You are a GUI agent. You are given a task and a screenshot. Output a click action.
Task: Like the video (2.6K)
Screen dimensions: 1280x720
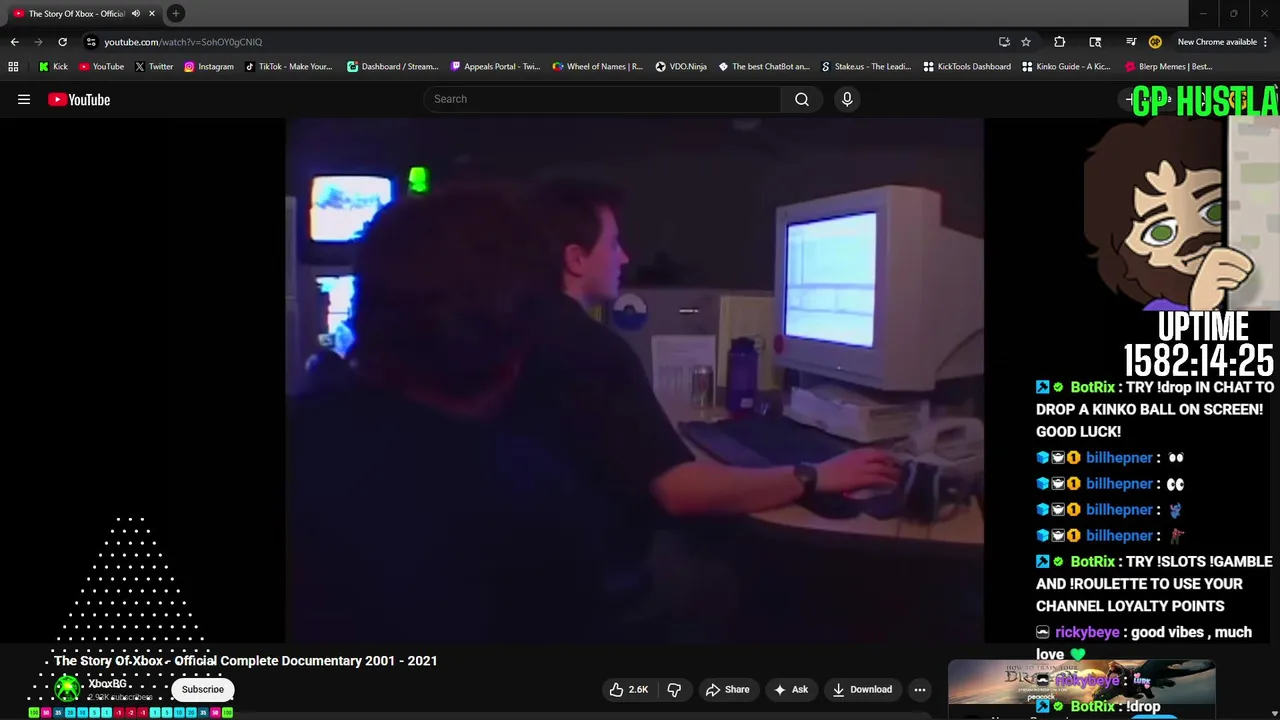(629, 689)
